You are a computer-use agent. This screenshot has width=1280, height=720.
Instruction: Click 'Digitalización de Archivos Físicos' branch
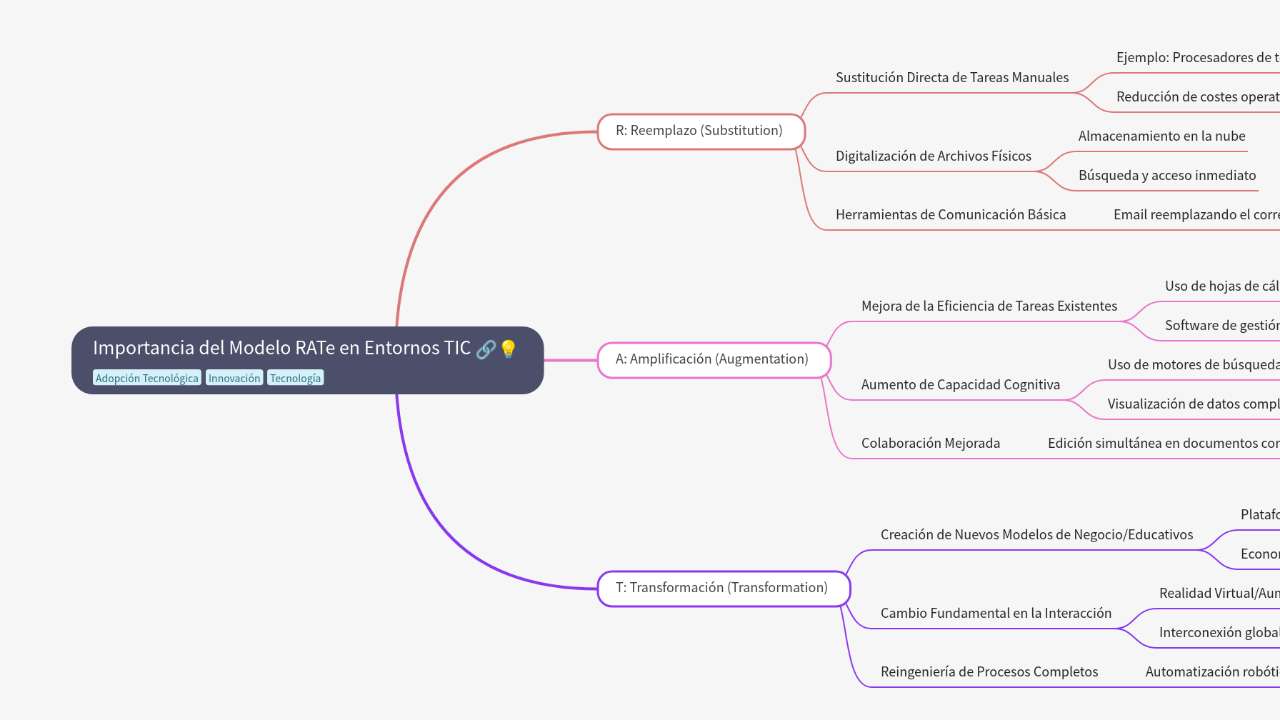pos(933,156)
